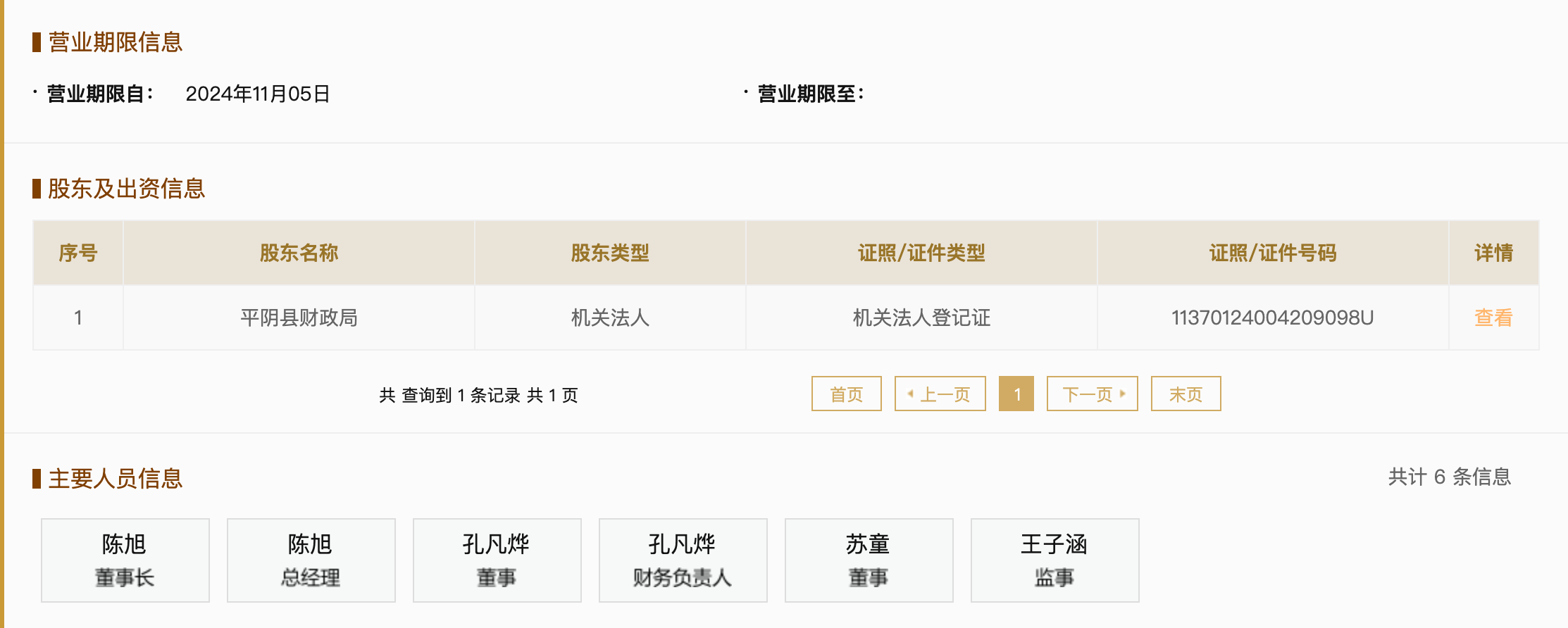Click the 证照/证件类型 column header
Screen dimensions: 1568x628
coord(921,253)
